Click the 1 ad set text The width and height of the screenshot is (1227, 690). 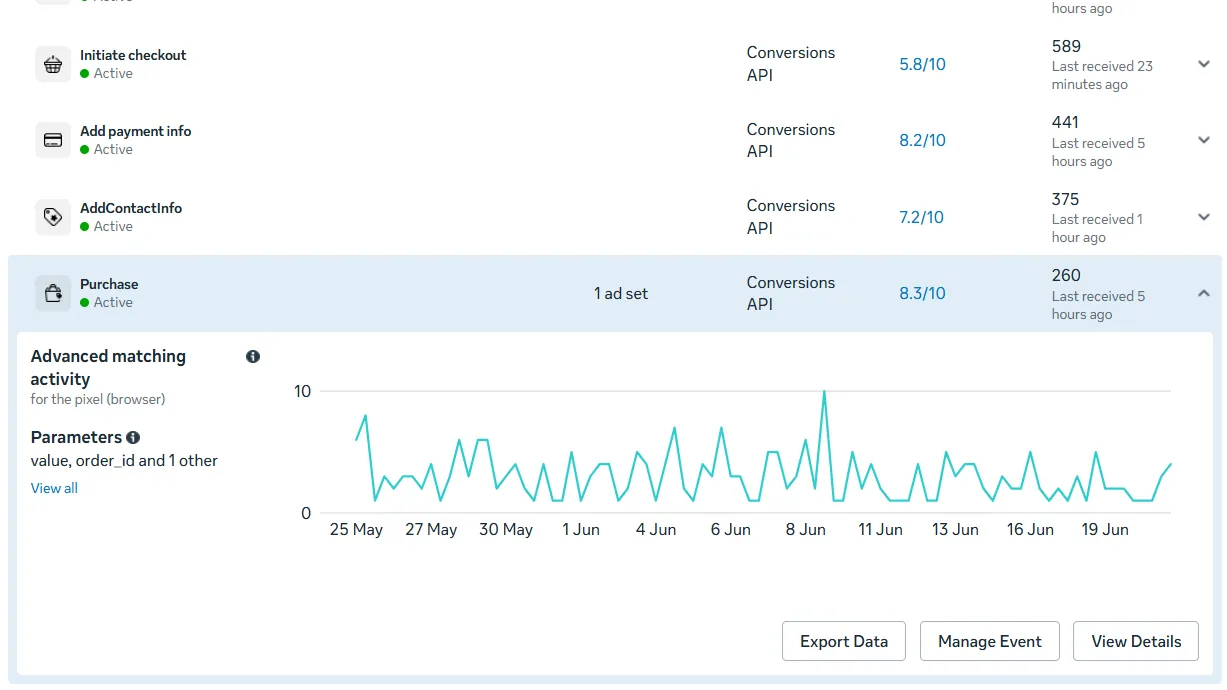(x=621, y=293)
